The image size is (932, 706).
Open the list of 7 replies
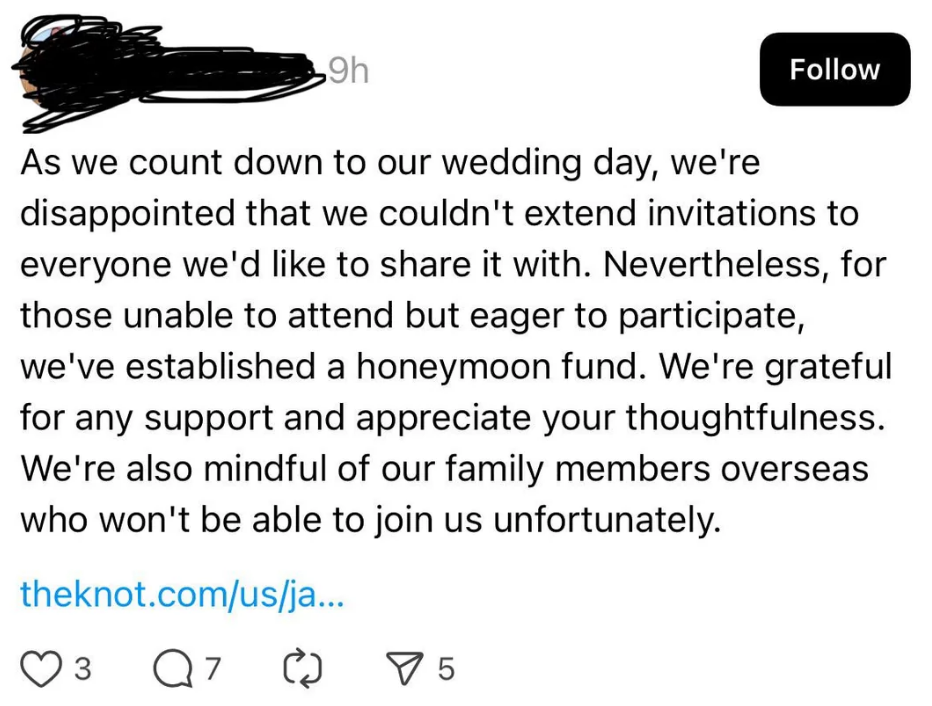(x=212, y=670)
